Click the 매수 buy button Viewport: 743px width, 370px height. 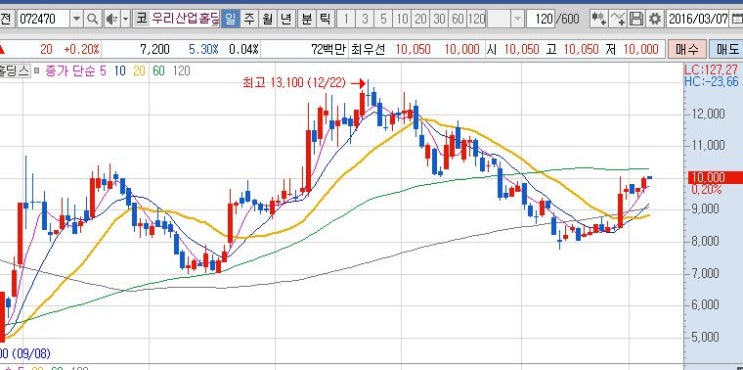[x=687, y=49]
